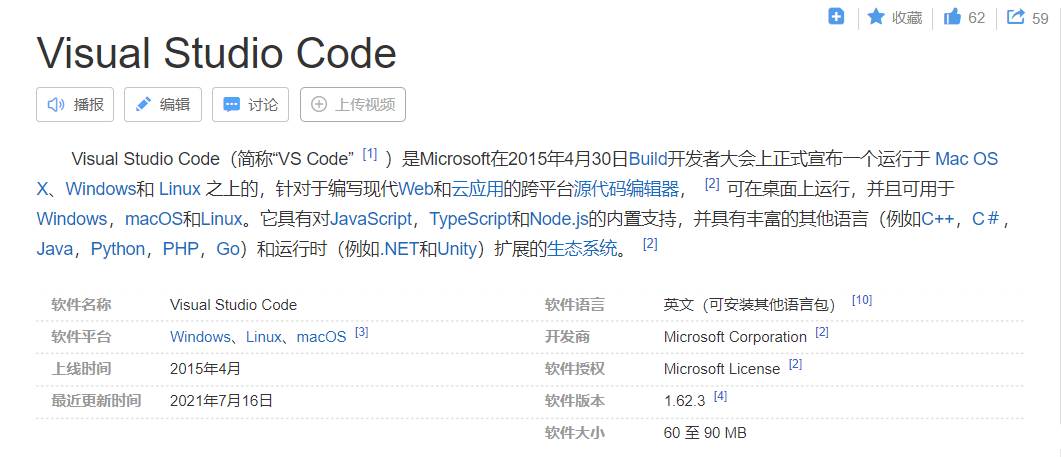
Task: Click the "60 至 90 MB" value
Action: pos(705,433)
